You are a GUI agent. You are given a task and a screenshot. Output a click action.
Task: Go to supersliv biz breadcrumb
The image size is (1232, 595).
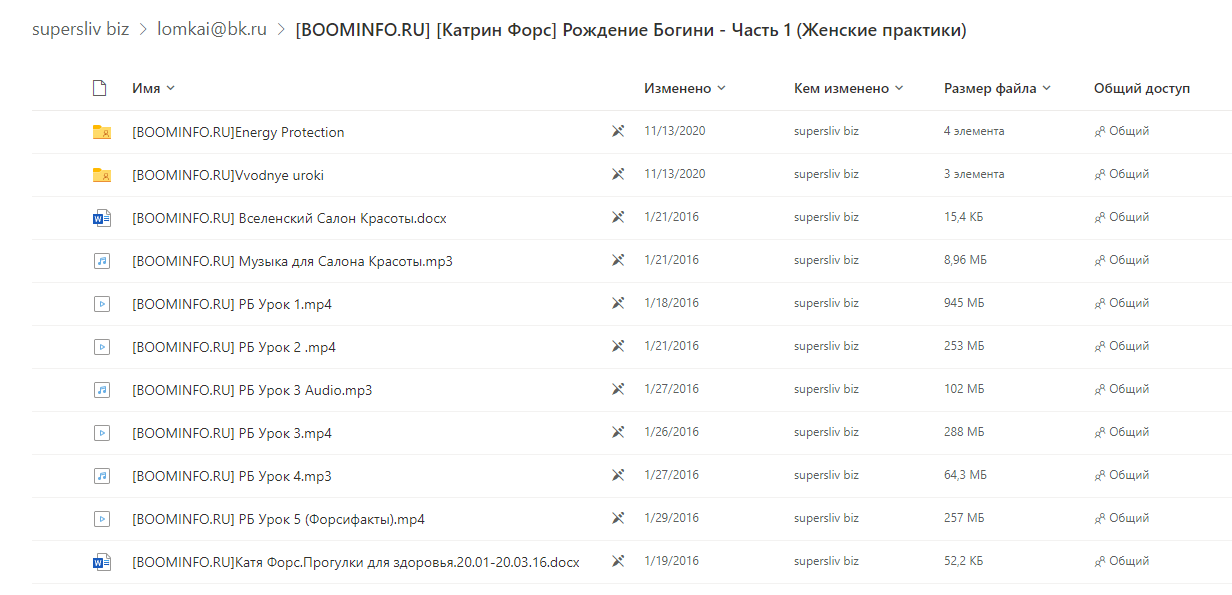click(x=80, y=29)
